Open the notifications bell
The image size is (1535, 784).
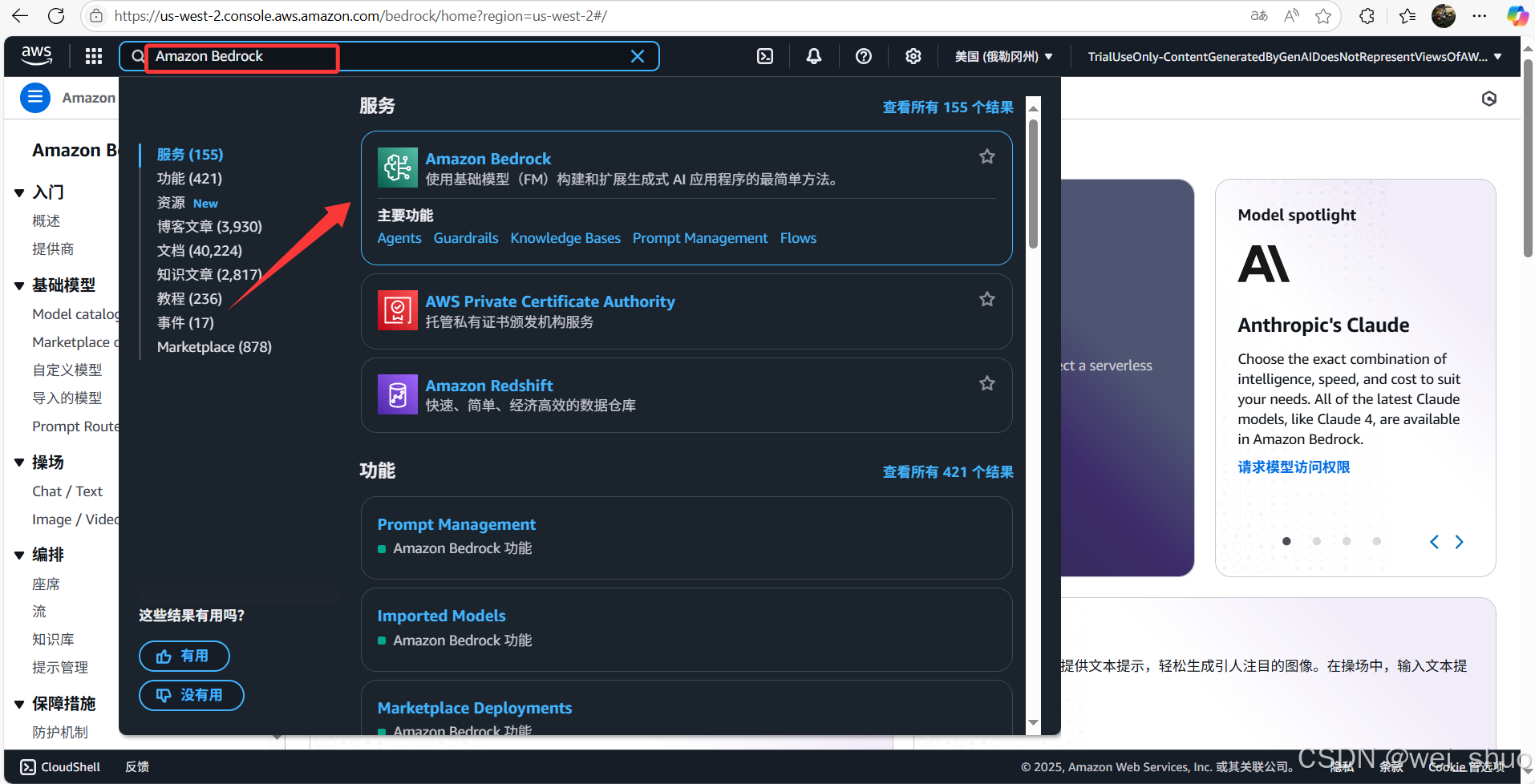[x=814, y=56]
